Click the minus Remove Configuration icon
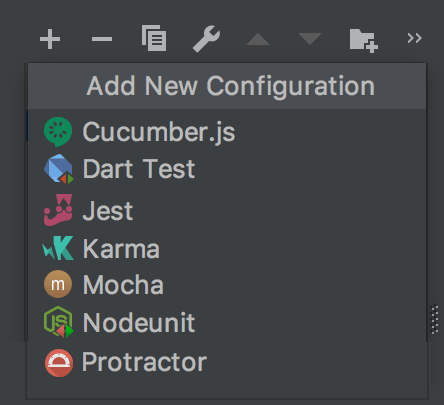The width and height of the screenshot is (444, 405). (x=102, y=39)
